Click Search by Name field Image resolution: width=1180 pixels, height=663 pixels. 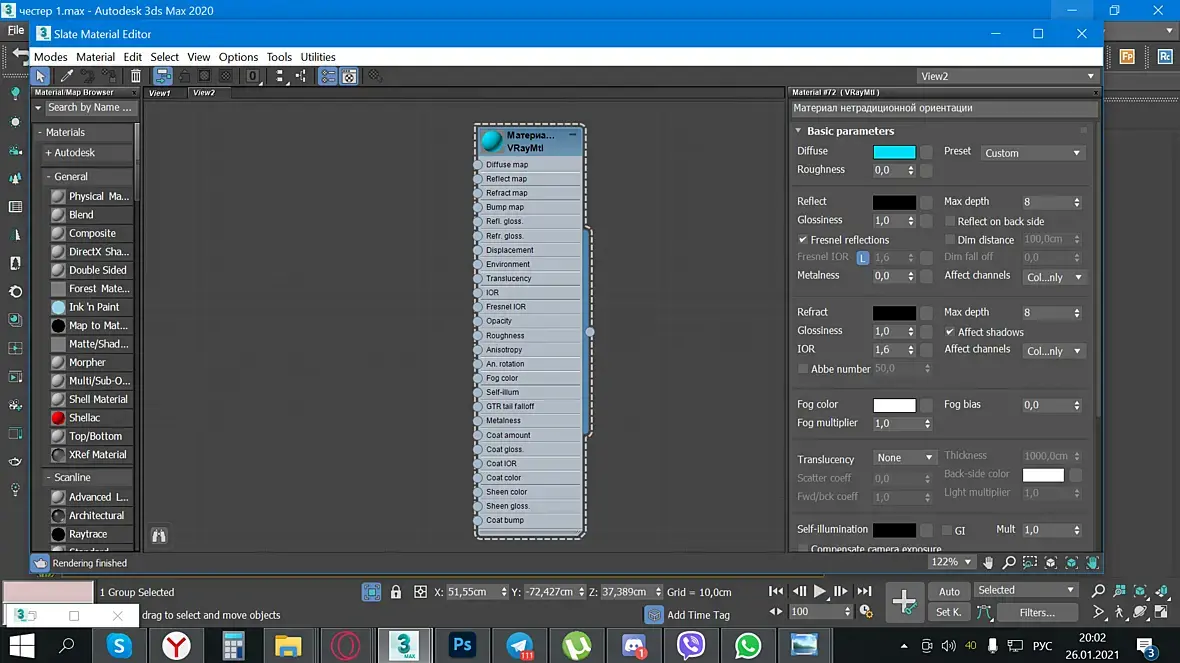coord(90,108)
